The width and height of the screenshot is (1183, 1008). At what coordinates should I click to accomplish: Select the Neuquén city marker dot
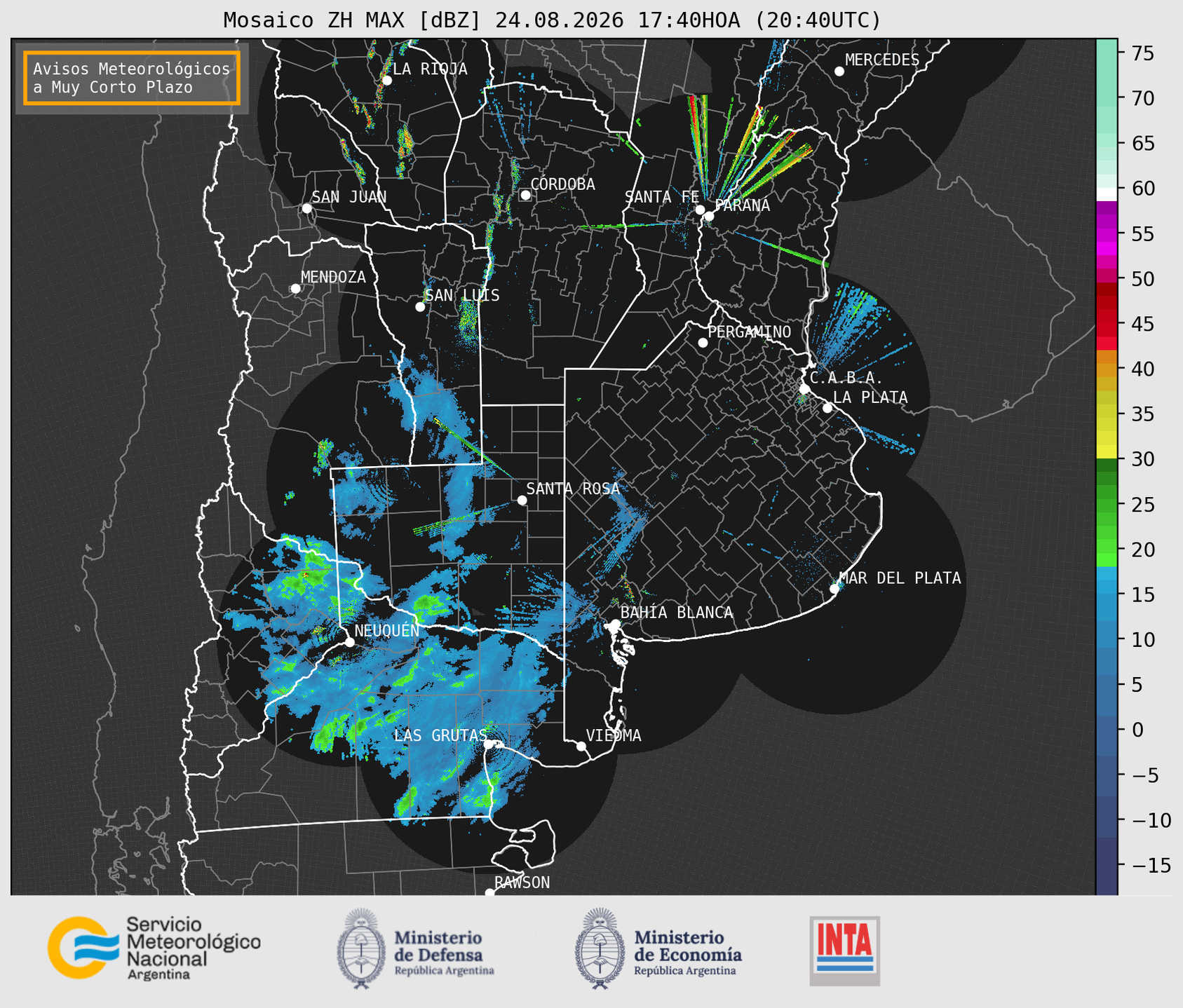pyautogui.click(x=350, y=642)
